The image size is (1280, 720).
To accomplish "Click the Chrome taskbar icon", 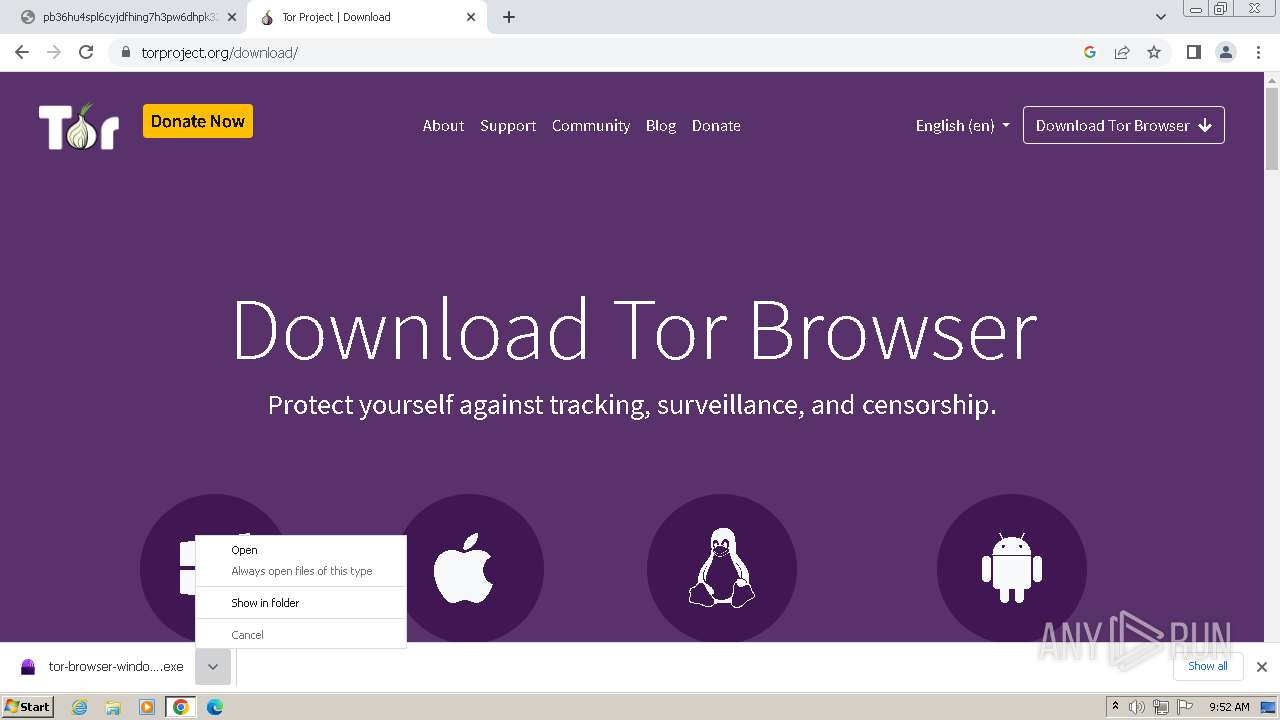I will 181,707.
